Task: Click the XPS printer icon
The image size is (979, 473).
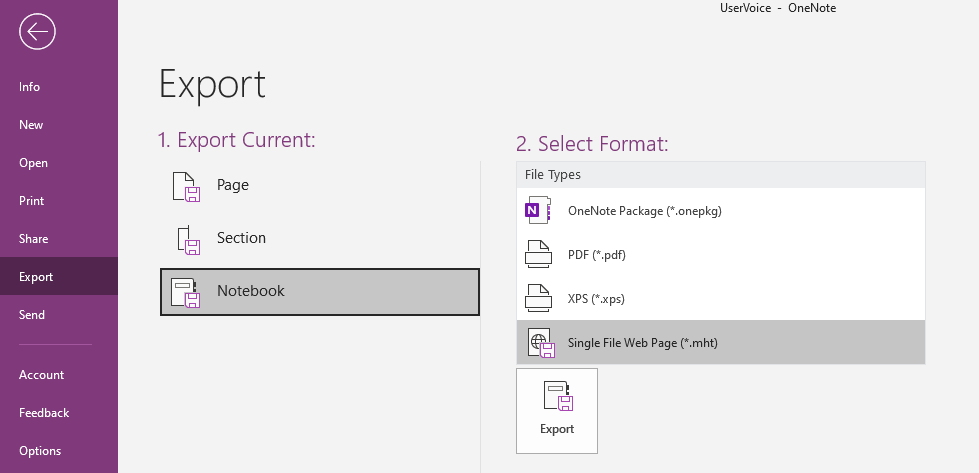Action: [538, 298]
